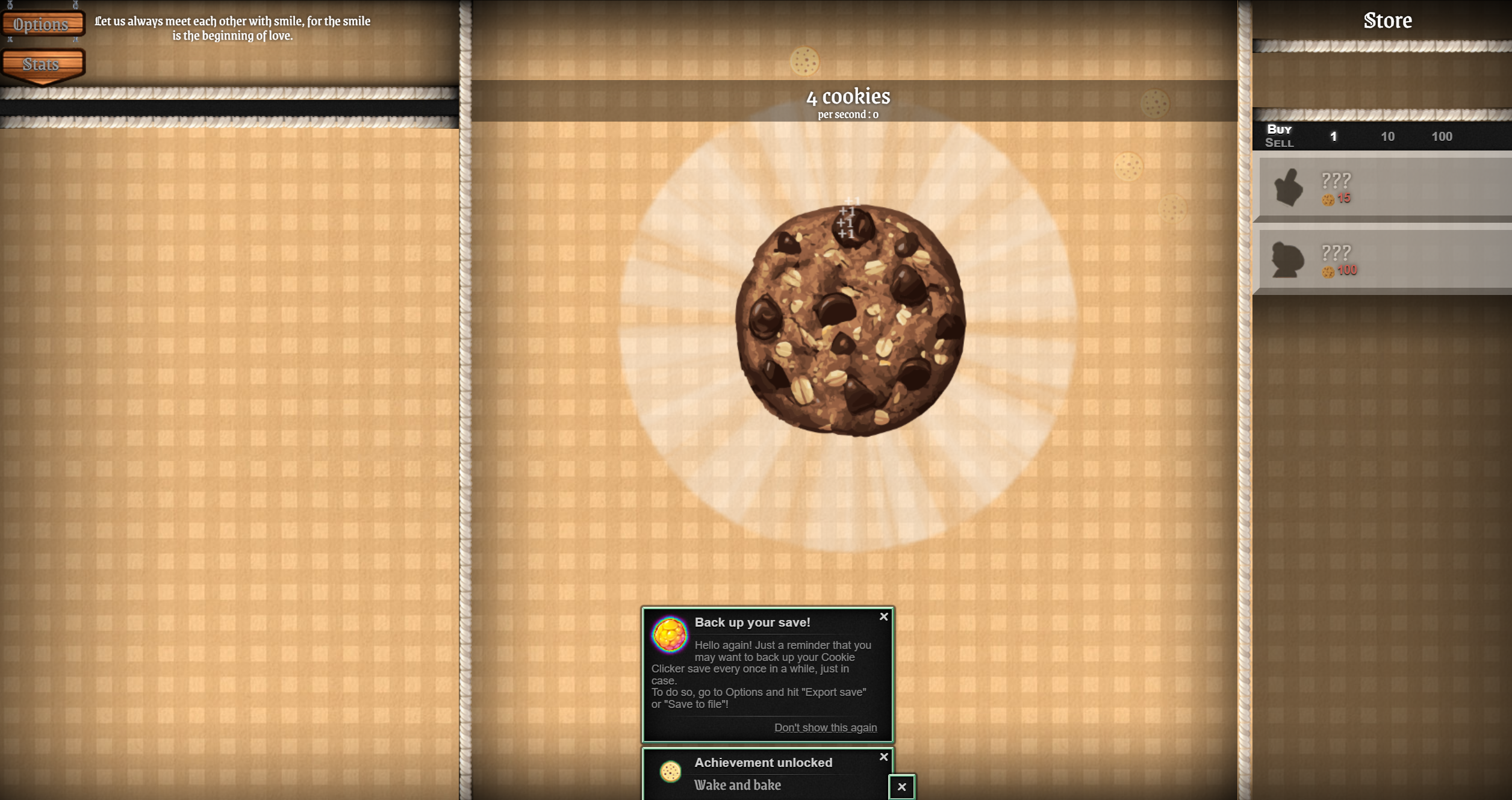Screen dimensions: 1512x800
Task: Close the Back up your save notification
Action: point(883,616)
